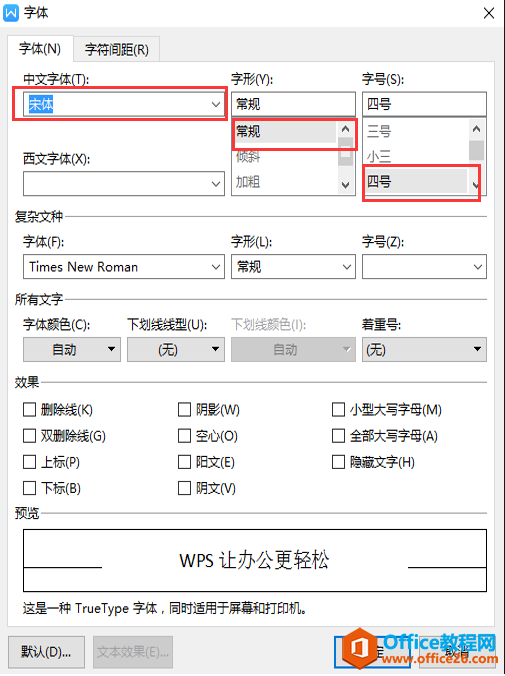
Task: Open the 中文字体 combo box dropdown arrow
Action: click(x=216, y=104)
